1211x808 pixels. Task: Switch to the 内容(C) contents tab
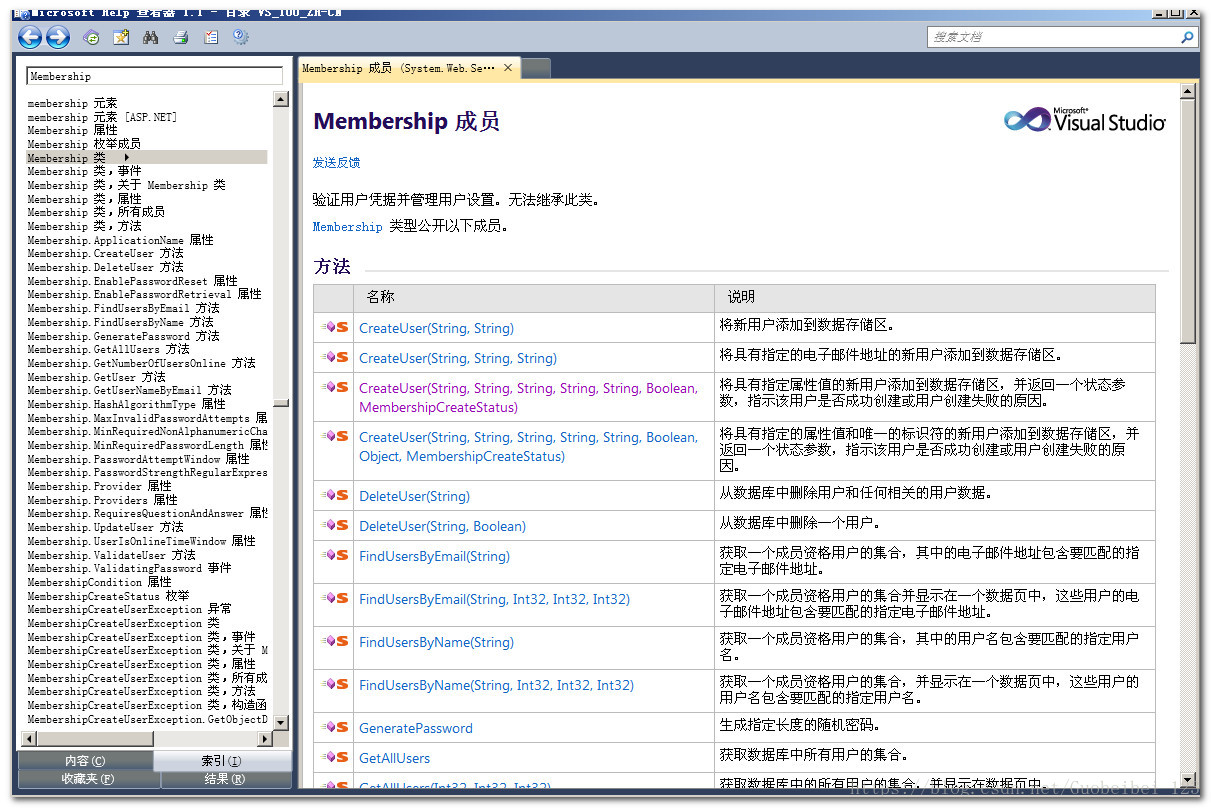[x=85, y=761]
